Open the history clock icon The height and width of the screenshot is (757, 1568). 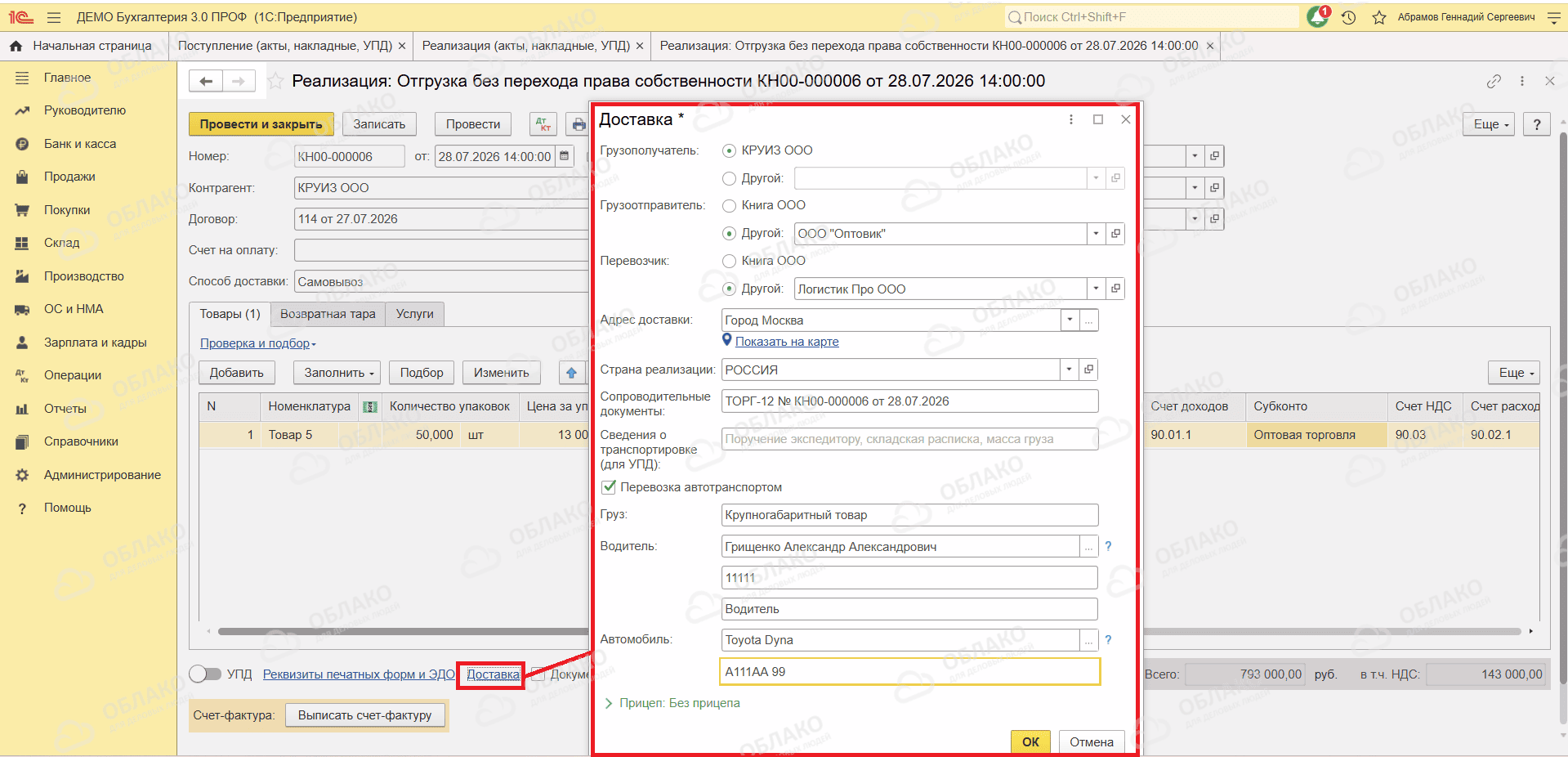[x=1348, y=17]
